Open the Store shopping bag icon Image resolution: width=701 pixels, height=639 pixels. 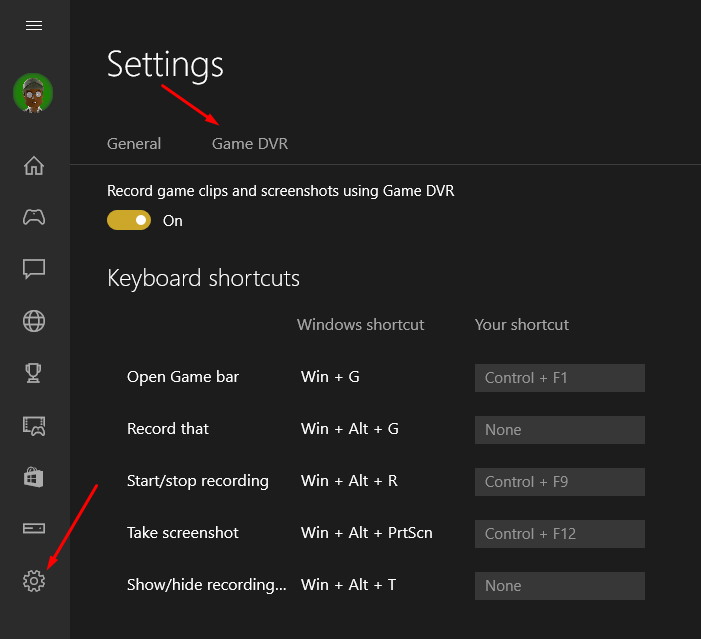[x=34, y=477]
